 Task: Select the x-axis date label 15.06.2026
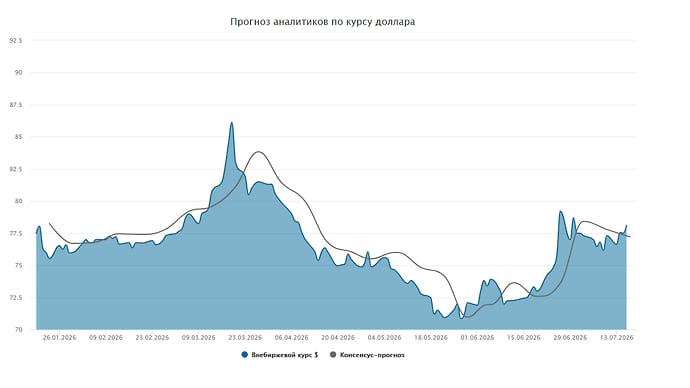point(524,337)
